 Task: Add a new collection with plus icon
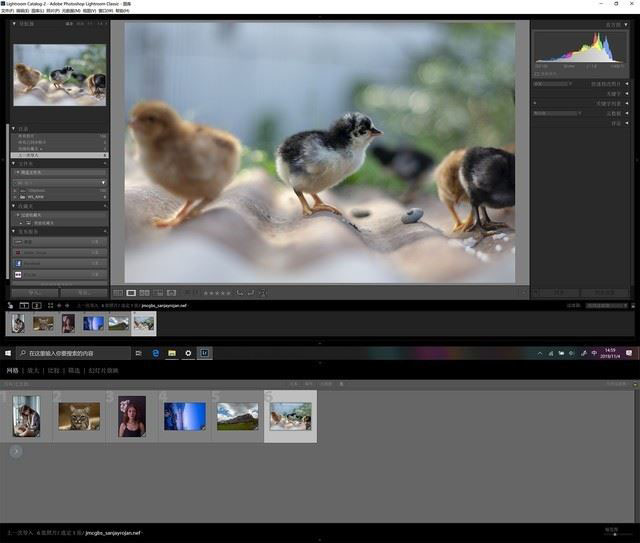tap(105, 206)
